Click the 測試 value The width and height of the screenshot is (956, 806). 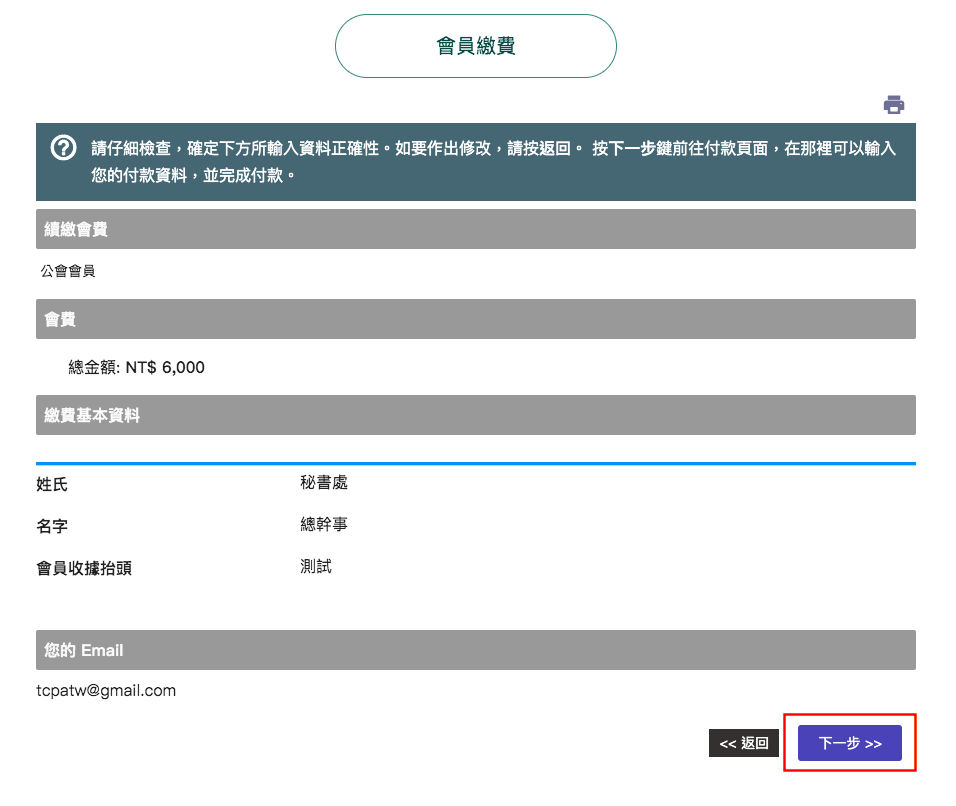(x=316, y=566)
